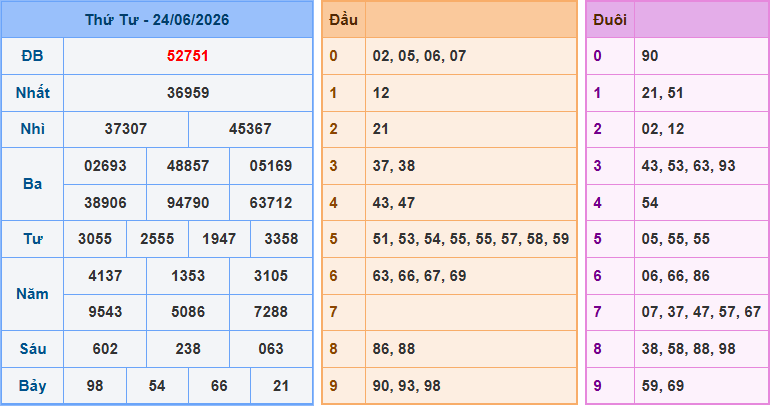Viewport: 771px width, 406px height.
Task: Click the Ba prize number 38906
Action: [105, 203]
